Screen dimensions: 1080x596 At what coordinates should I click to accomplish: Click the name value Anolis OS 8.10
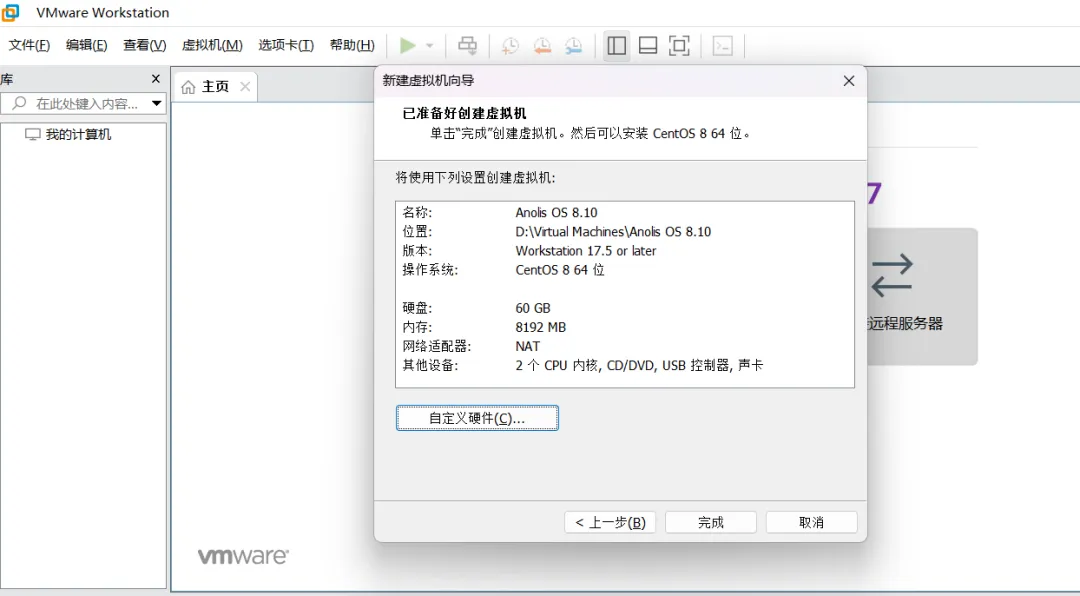(x=557, y=212)
